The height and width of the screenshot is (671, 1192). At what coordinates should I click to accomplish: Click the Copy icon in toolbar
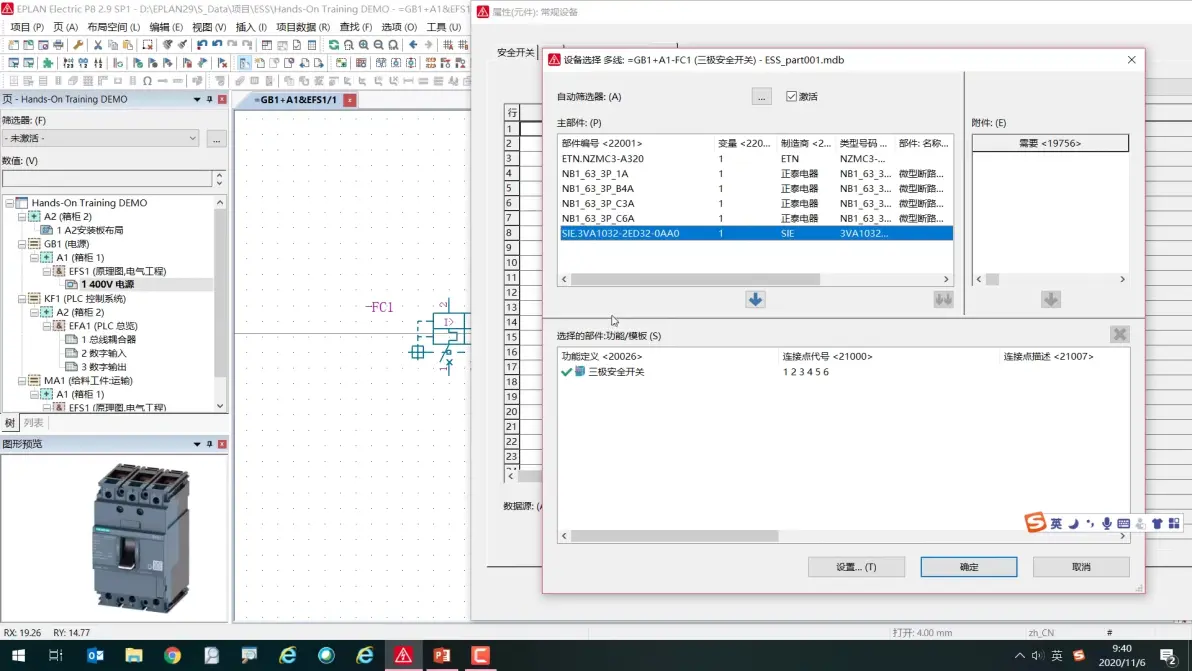(113, 45)
